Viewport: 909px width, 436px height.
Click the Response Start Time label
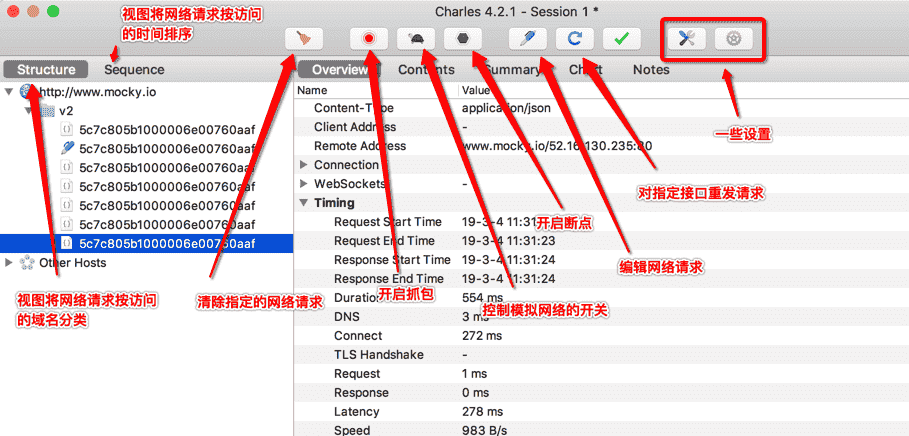pos(392,260)
